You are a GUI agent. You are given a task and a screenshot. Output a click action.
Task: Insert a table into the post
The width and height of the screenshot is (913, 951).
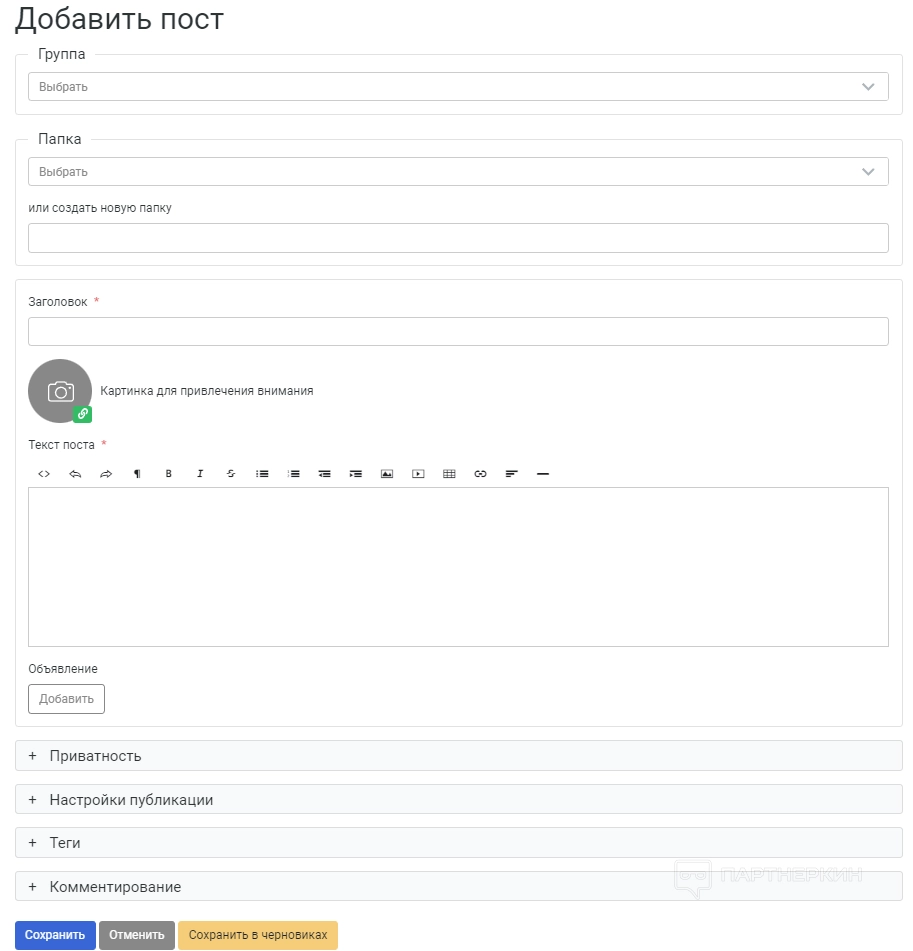pyautogui.click(x=449, y=474)
